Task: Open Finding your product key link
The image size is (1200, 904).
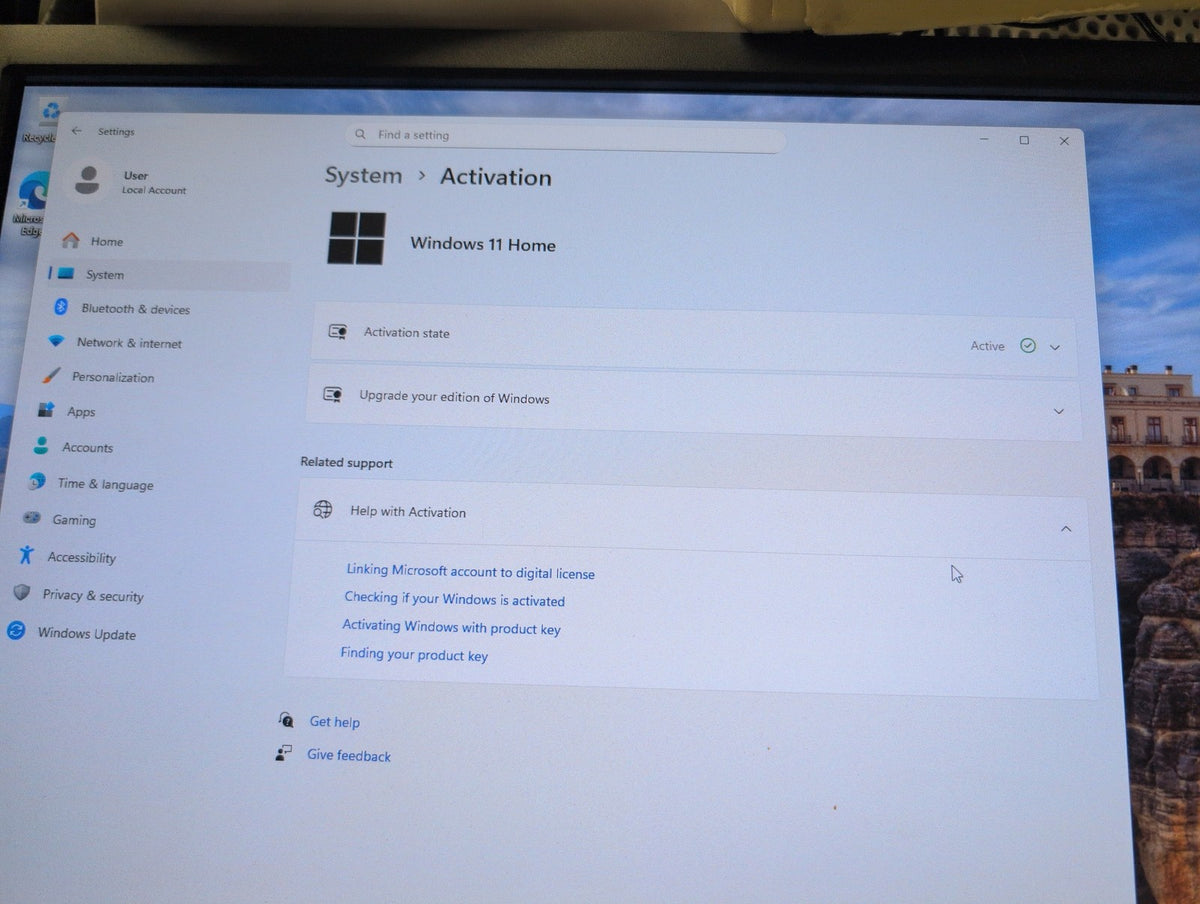Action: (414, 655)
